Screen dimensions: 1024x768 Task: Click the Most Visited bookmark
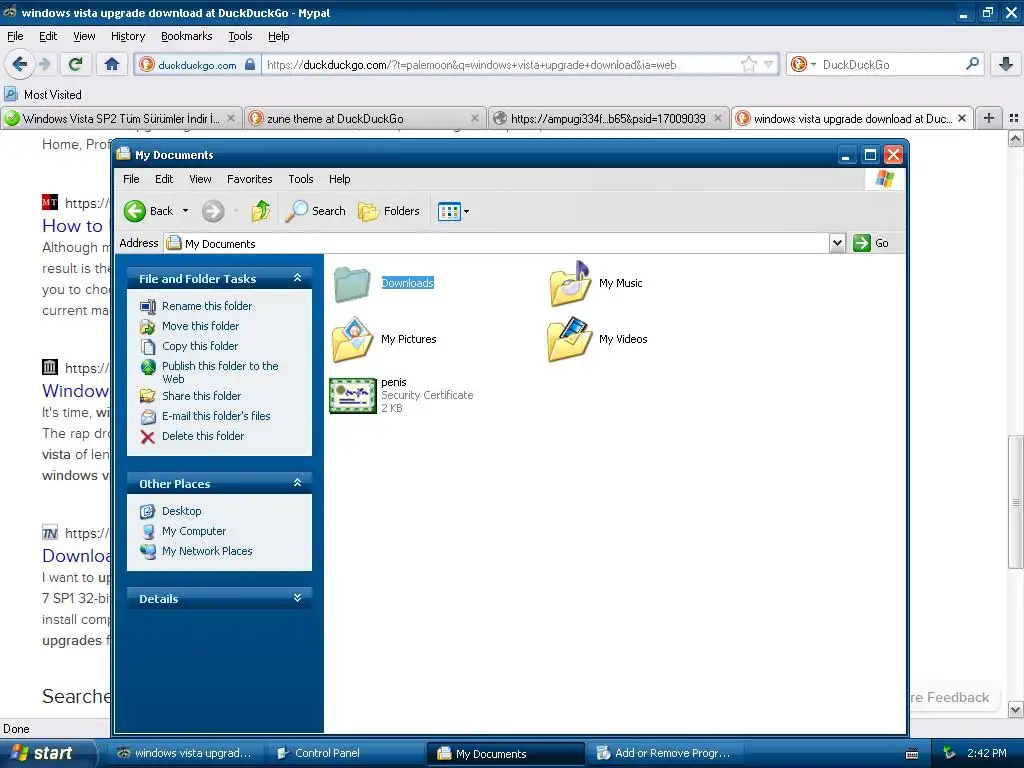coord(43,95)
